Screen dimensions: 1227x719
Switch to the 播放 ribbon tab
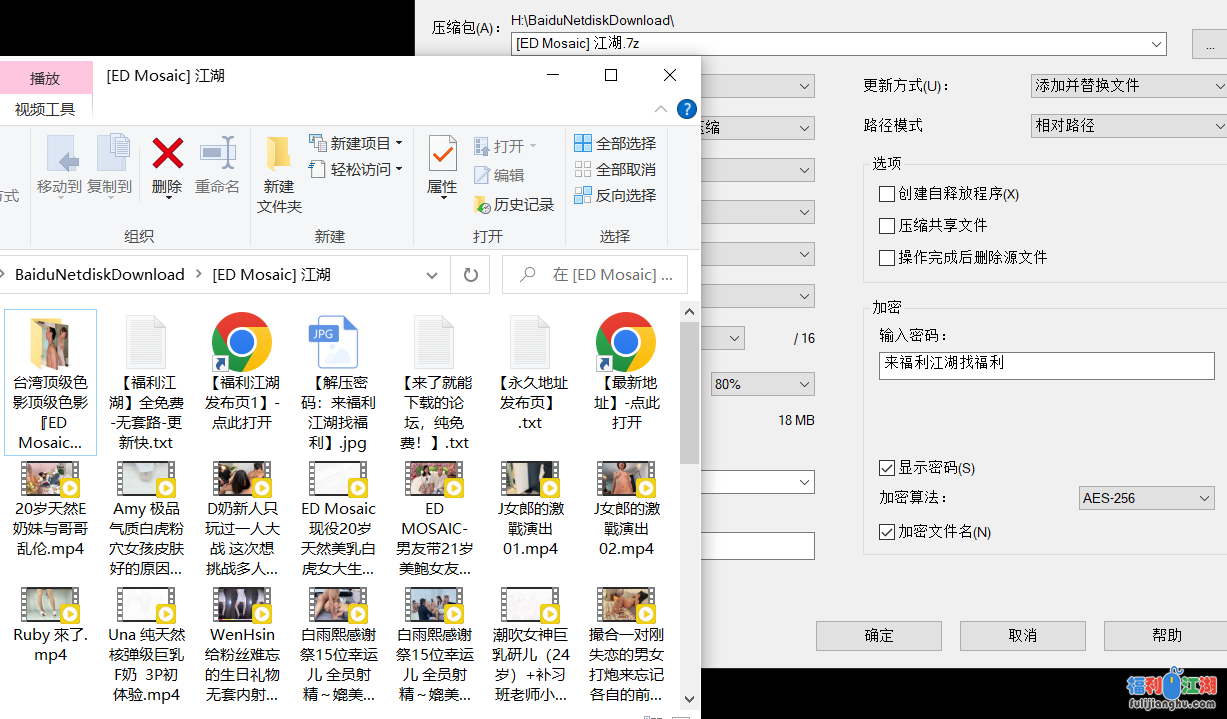click(45, 78)
